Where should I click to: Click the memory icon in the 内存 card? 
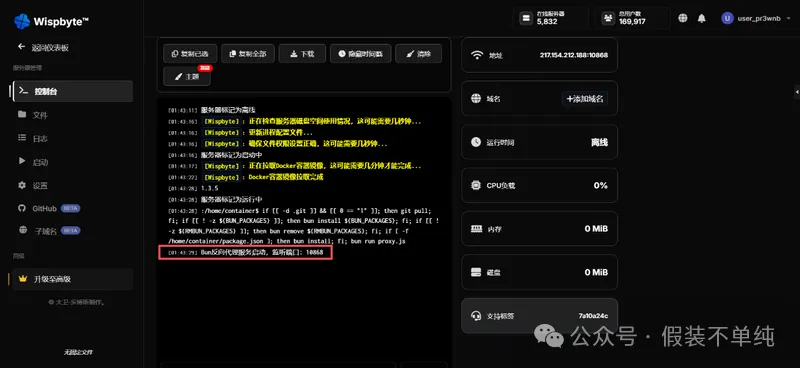click(x=477, y=229)
